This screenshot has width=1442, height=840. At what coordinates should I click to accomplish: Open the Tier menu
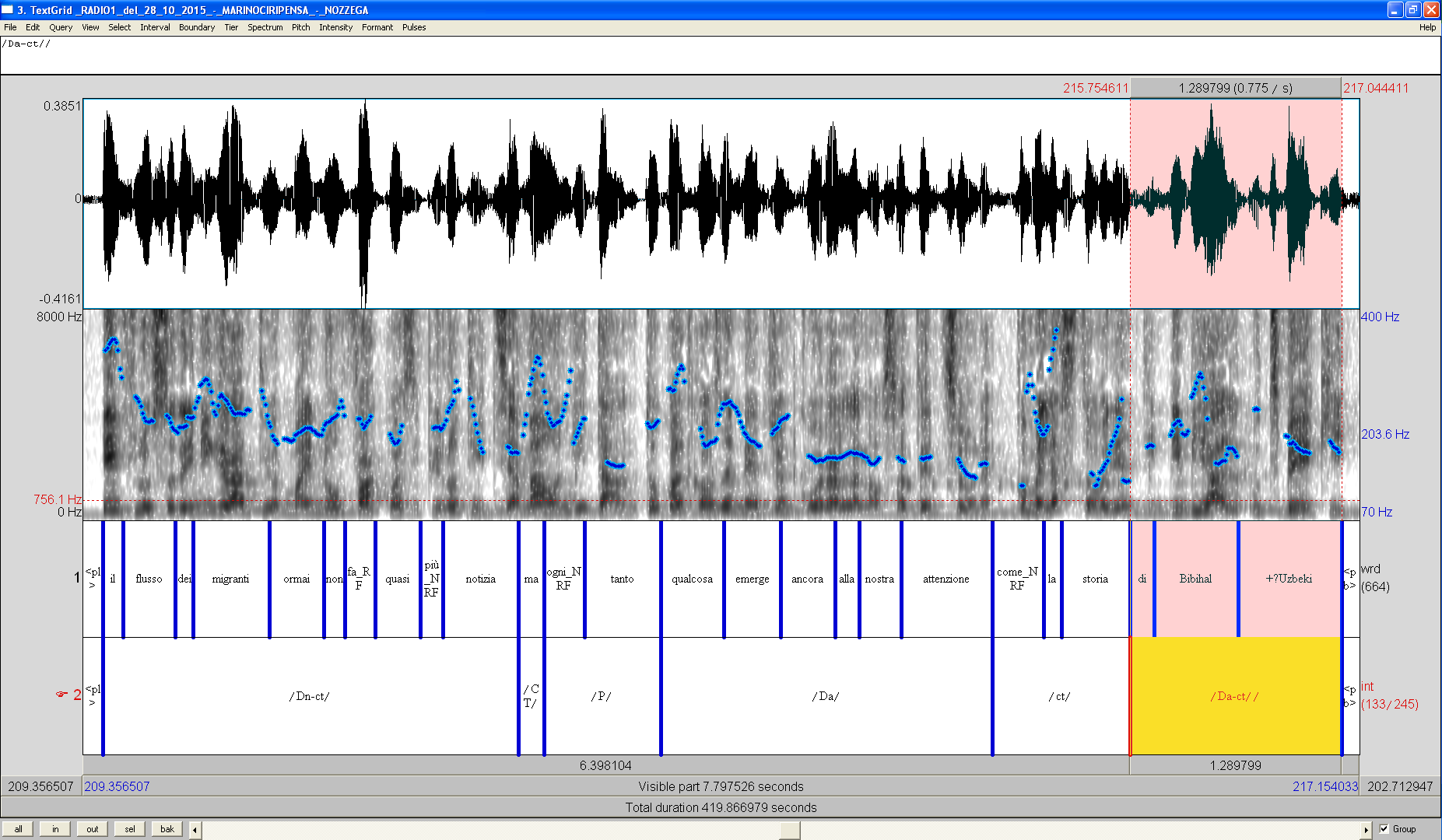click(231, 27)
